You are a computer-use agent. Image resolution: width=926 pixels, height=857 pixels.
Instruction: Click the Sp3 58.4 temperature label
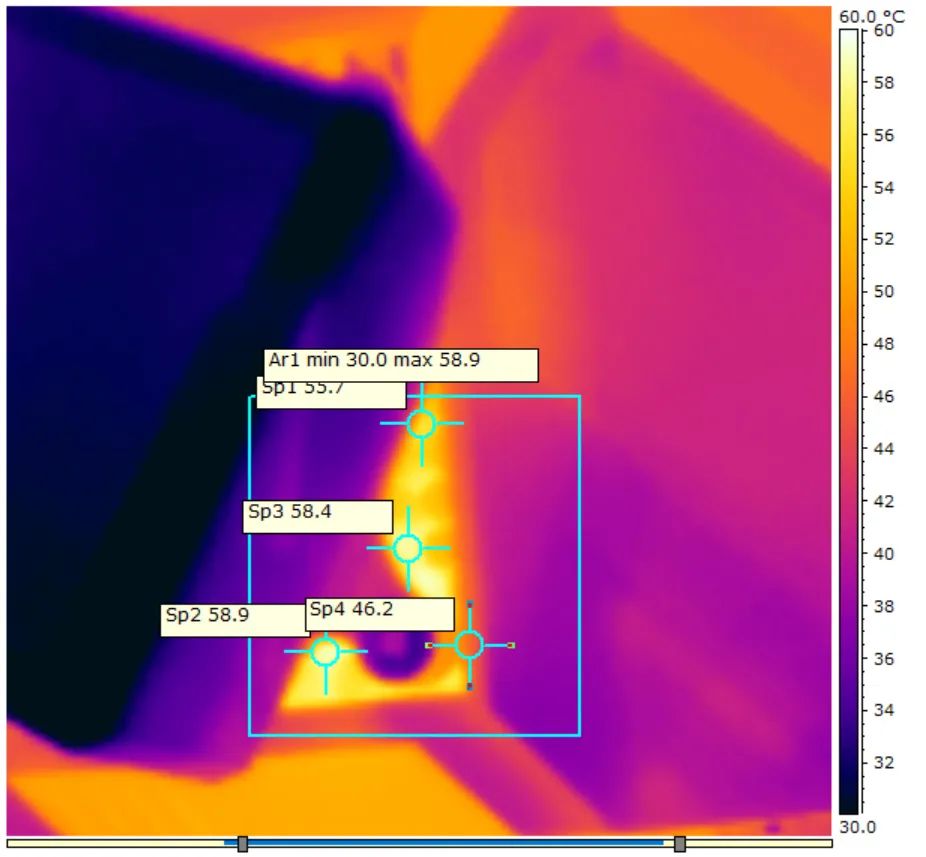pos(317,516)
